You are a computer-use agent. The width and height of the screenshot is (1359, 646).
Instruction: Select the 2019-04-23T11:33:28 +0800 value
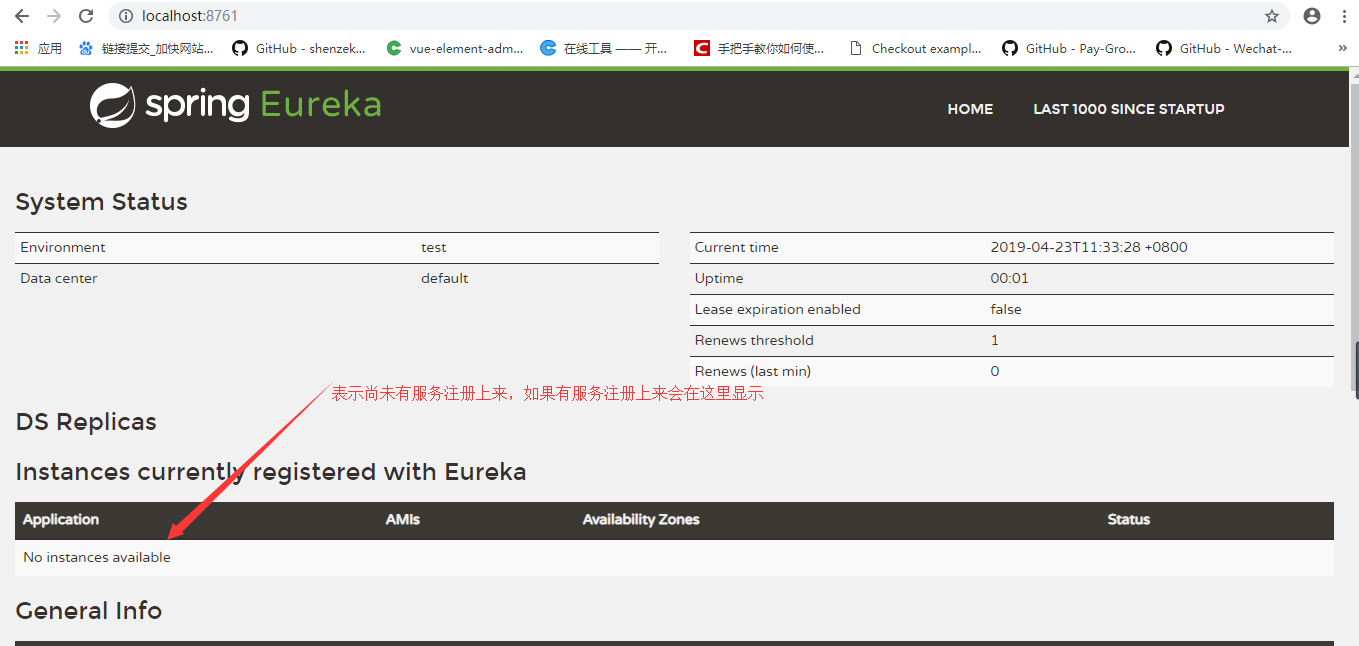click(1089, 247)
